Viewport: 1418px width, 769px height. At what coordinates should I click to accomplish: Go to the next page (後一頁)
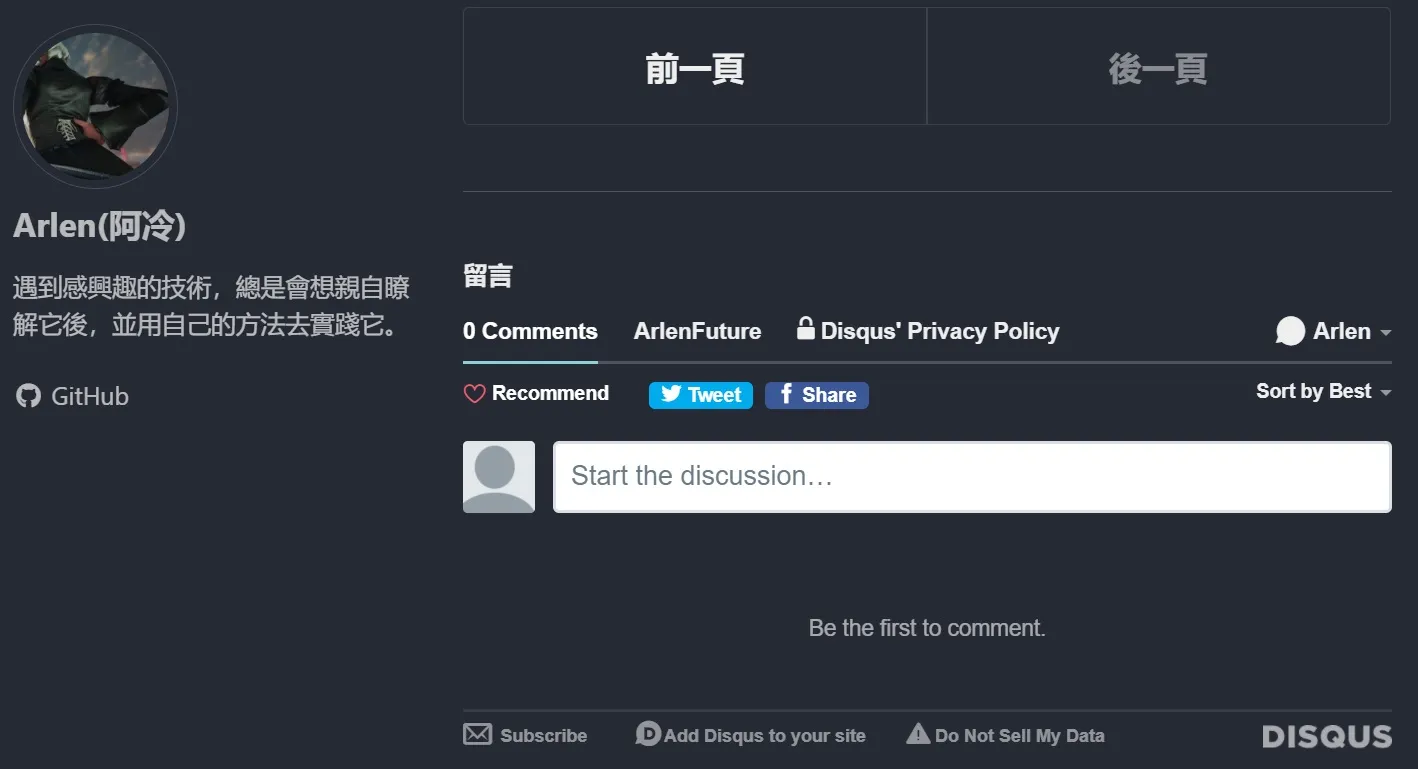click(x=1158, y=67)
